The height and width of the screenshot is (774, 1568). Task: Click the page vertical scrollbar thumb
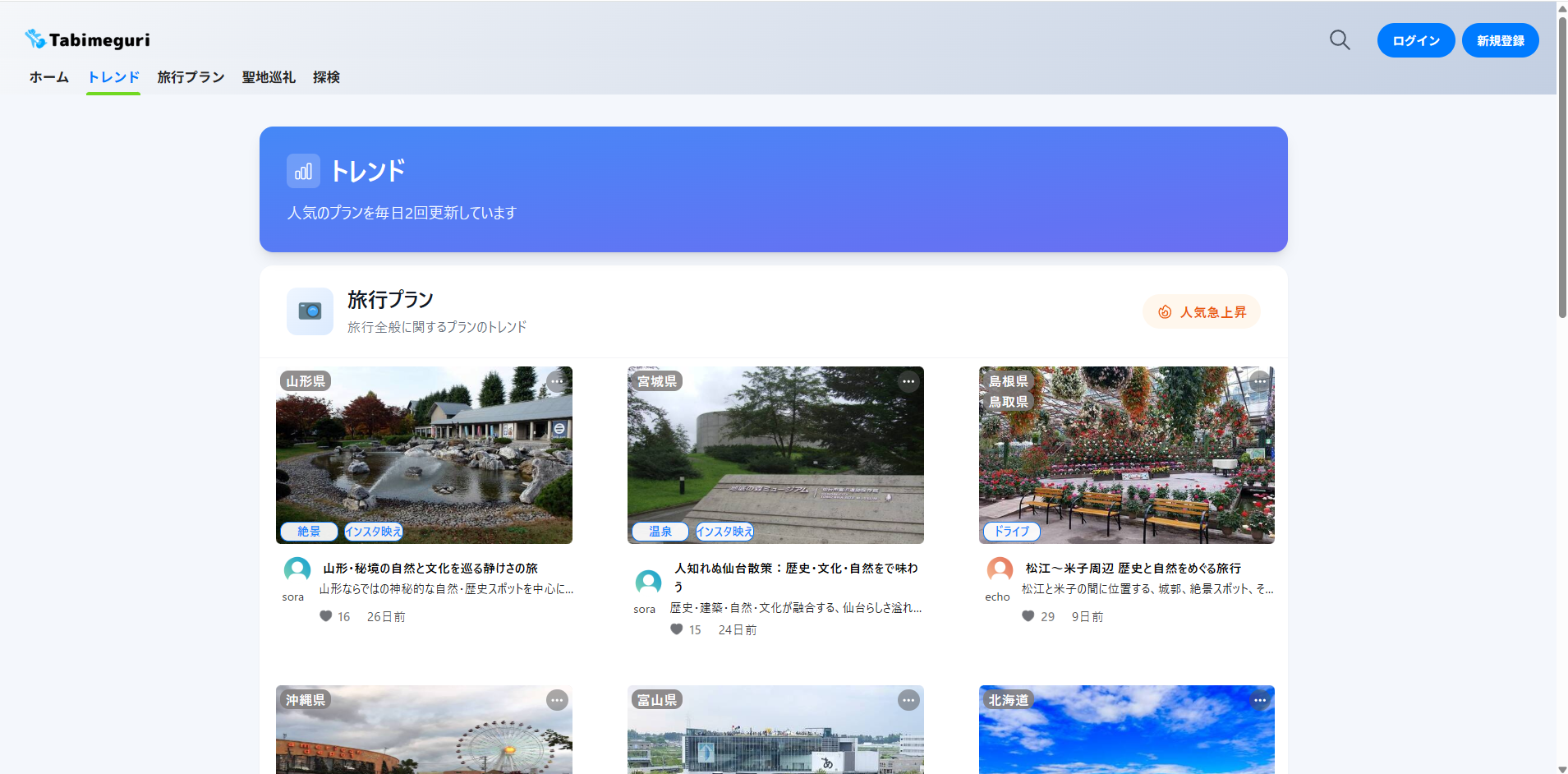pos(1562,167)
